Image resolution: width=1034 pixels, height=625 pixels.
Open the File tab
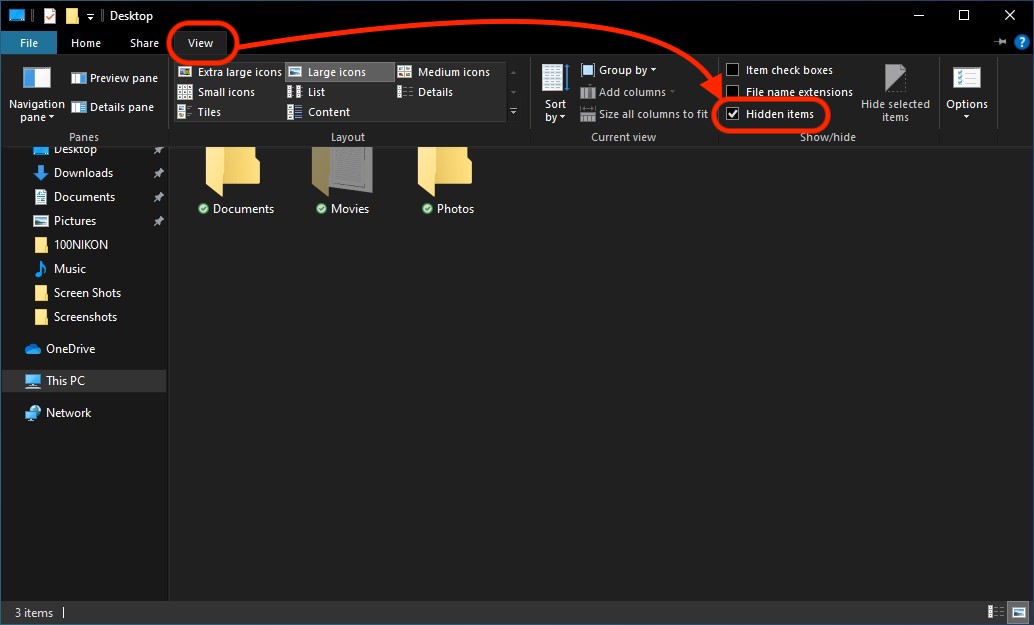point(29,43)
